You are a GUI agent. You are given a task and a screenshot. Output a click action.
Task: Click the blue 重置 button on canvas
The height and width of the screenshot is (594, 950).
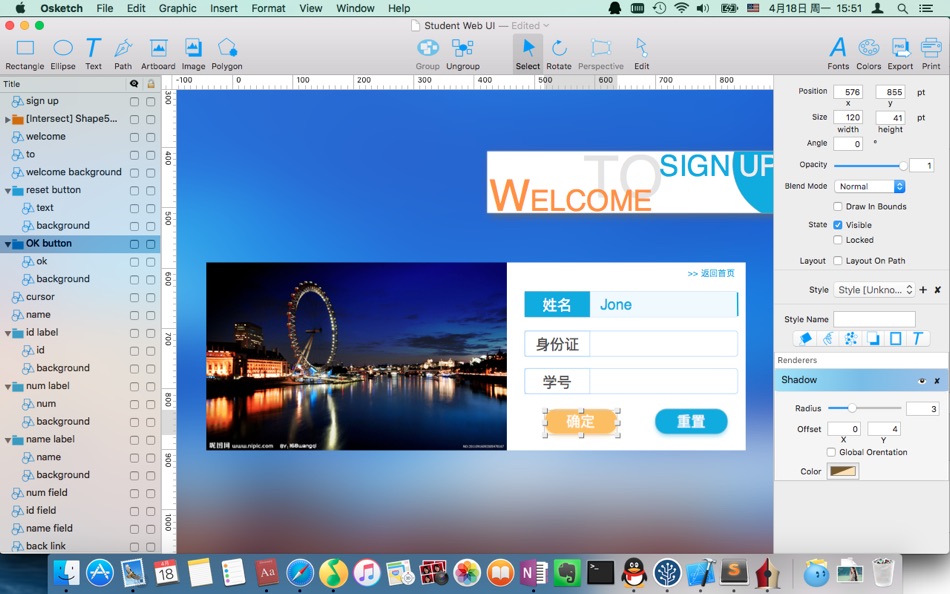tap(691, 421)
